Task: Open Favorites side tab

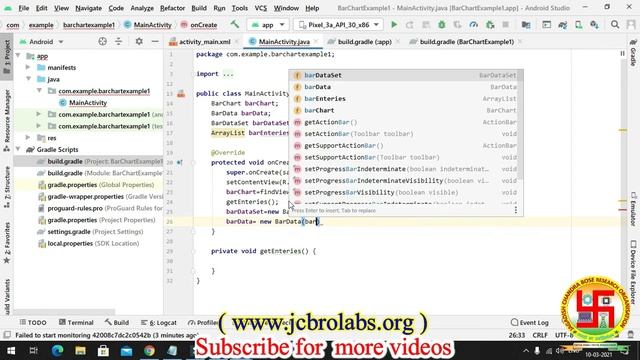Action: (x=7, y=243)
